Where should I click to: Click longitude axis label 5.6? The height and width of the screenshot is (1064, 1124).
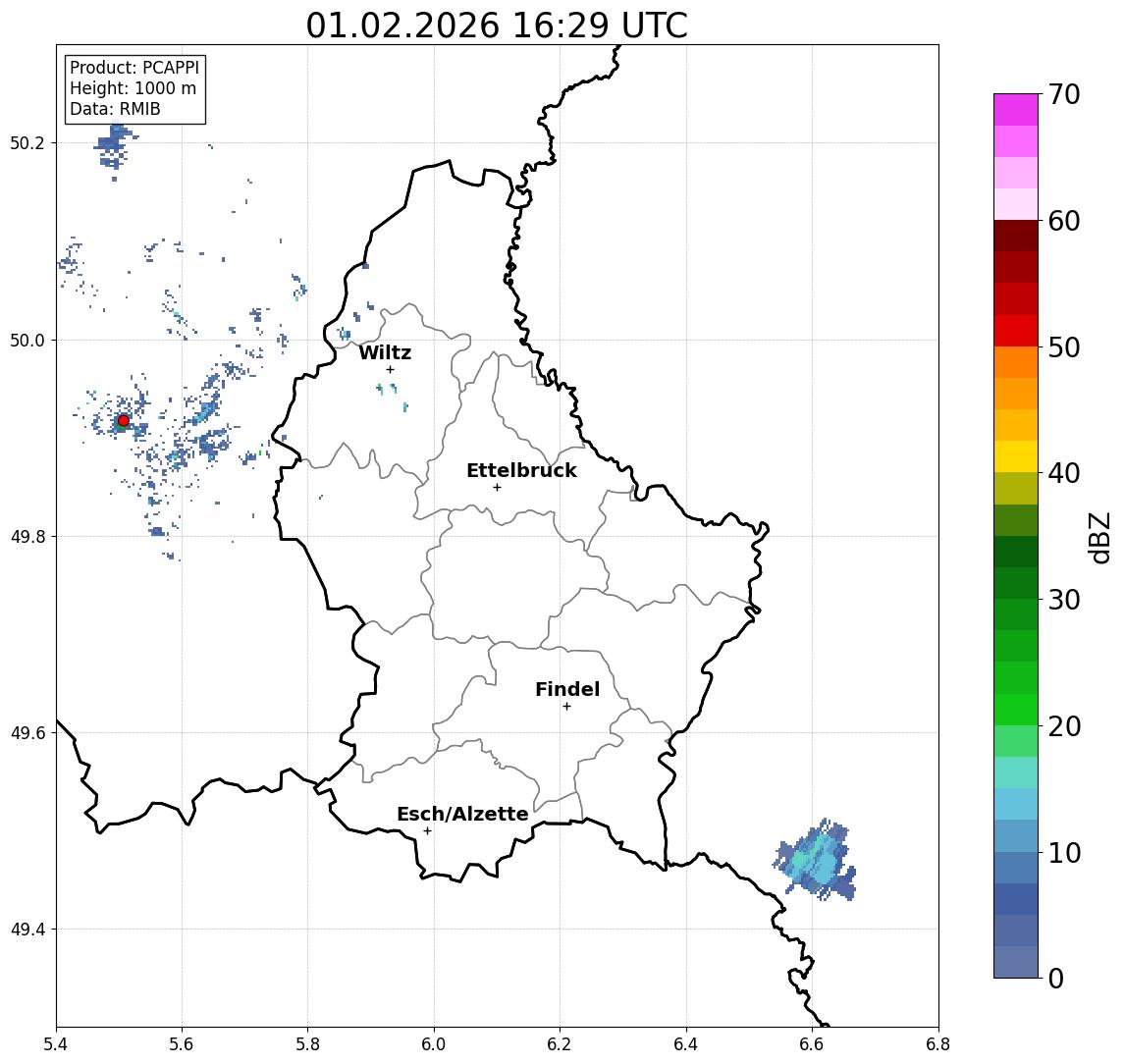click(182, 1044)
